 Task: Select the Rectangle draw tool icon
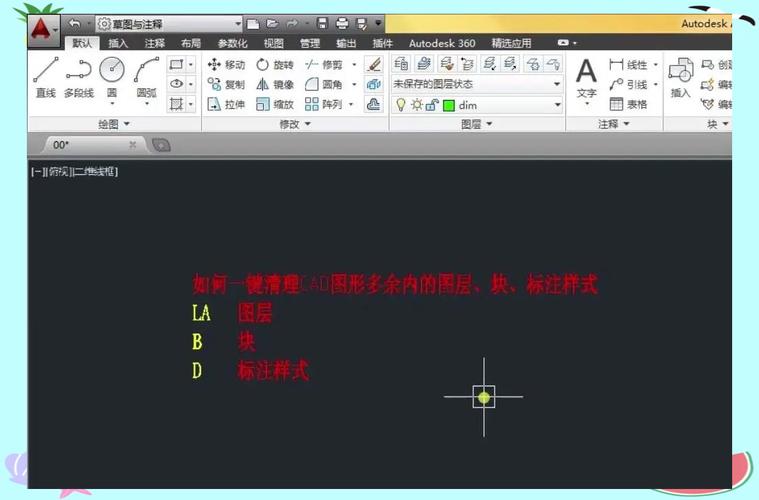click(x=176, y=64)
